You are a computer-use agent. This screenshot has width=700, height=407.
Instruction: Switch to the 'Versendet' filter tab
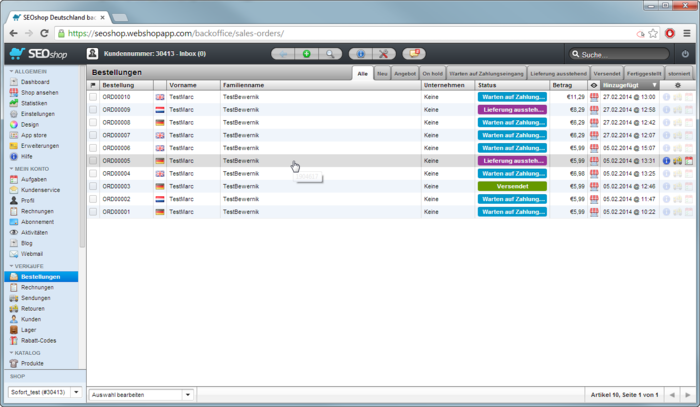point(606,74)
